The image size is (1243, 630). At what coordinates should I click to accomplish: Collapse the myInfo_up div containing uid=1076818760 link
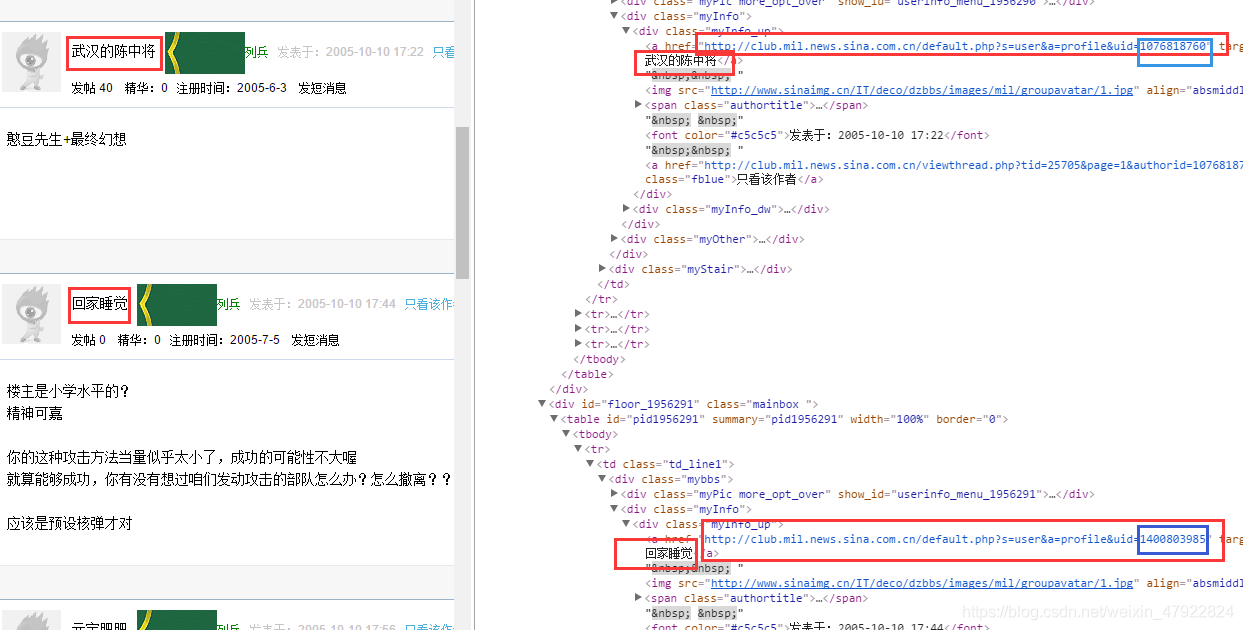[x=627, y=31]
